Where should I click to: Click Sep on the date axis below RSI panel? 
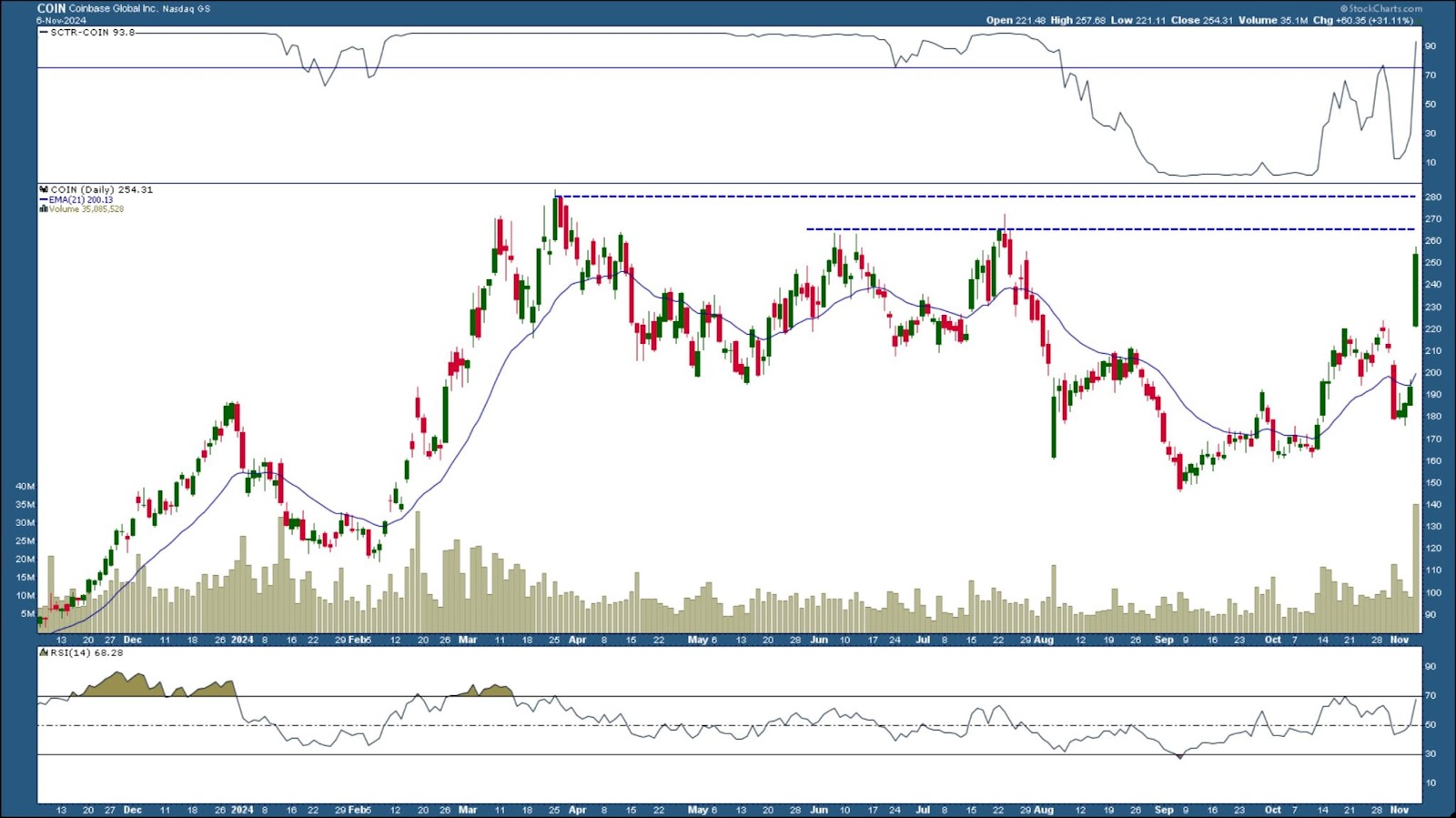point(1164,810)
